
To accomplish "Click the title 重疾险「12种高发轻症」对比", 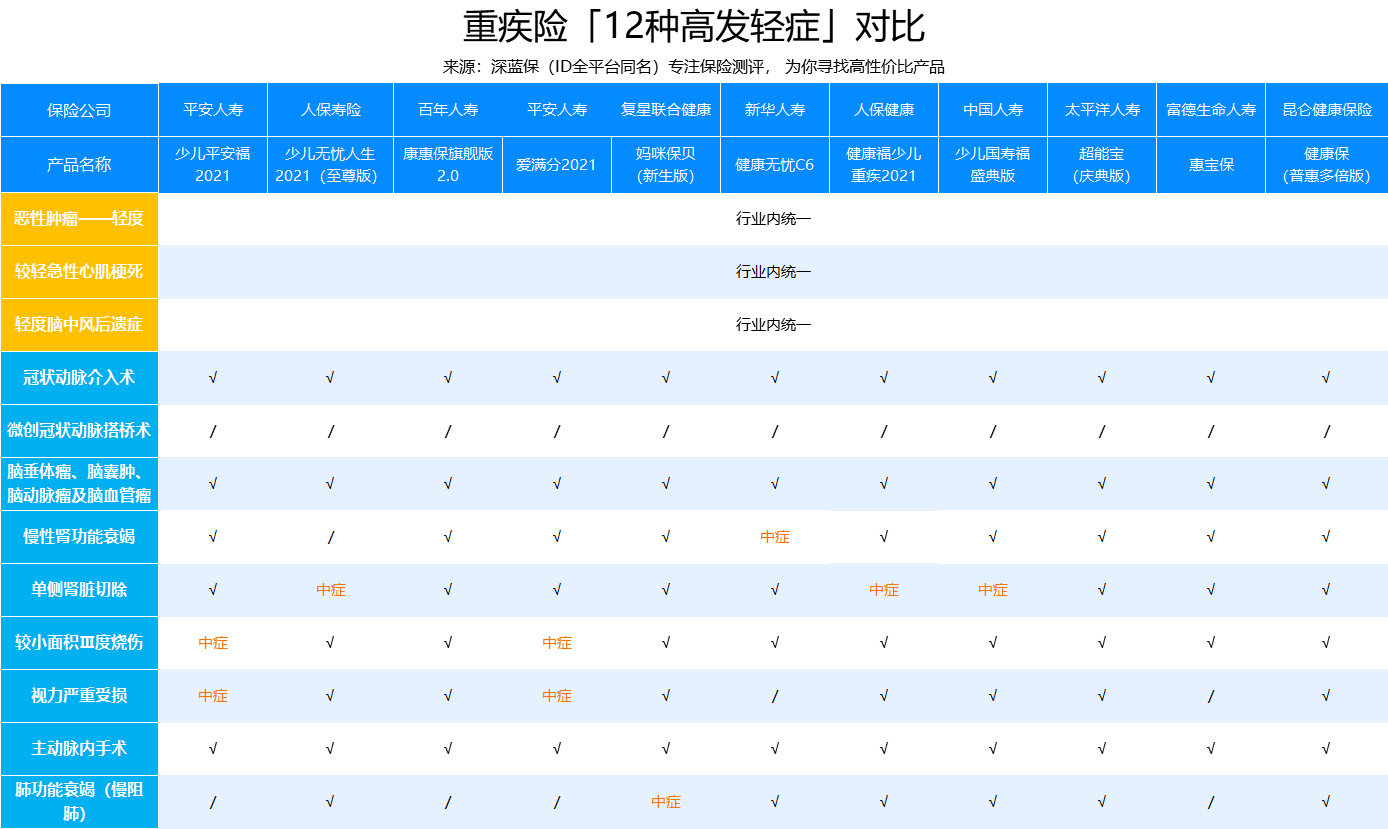I will pos(694,26).
